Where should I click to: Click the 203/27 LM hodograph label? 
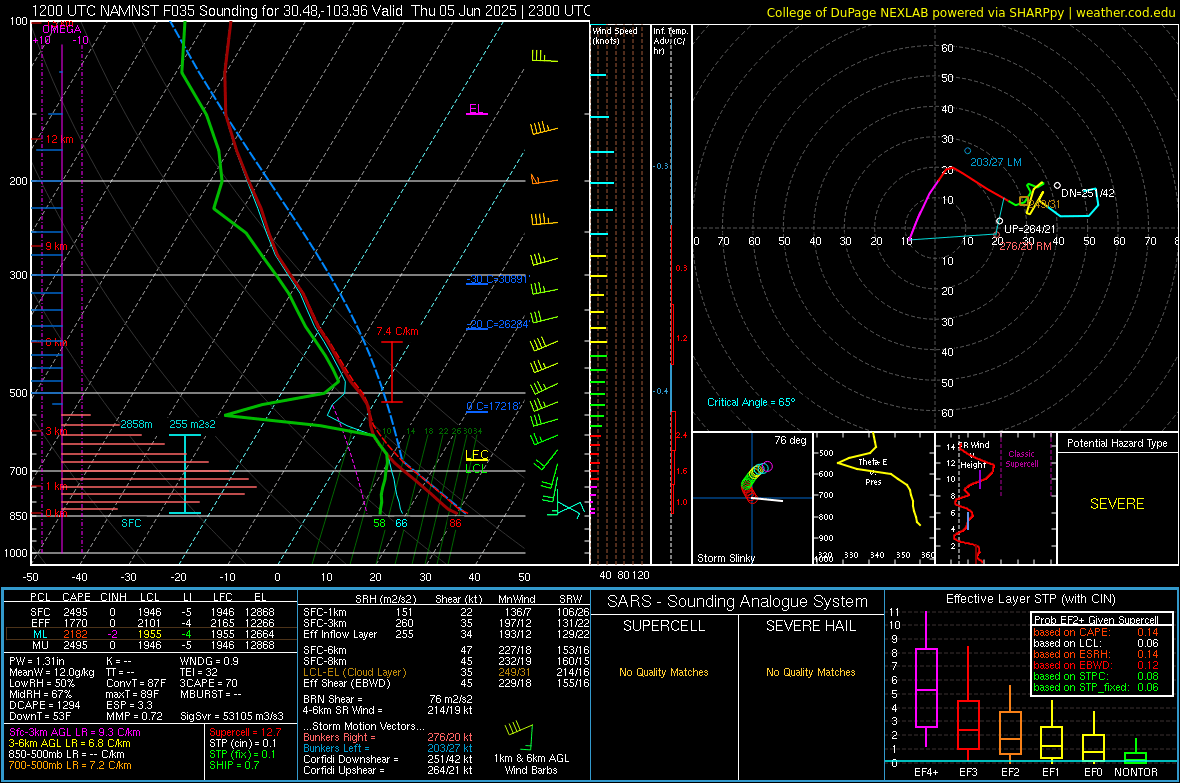point(996,163)
